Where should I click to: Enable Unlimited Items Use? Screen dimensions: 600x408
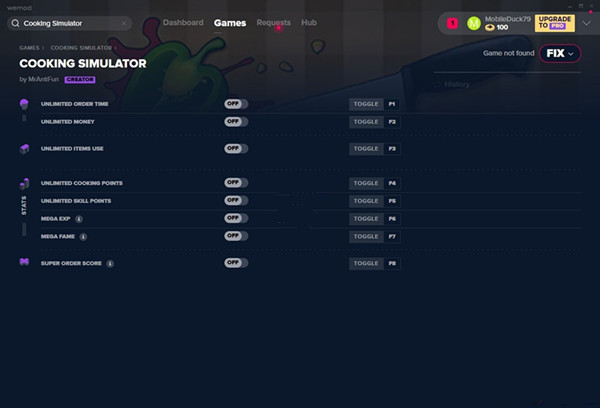pyautogui.click(x=236, y=149)
